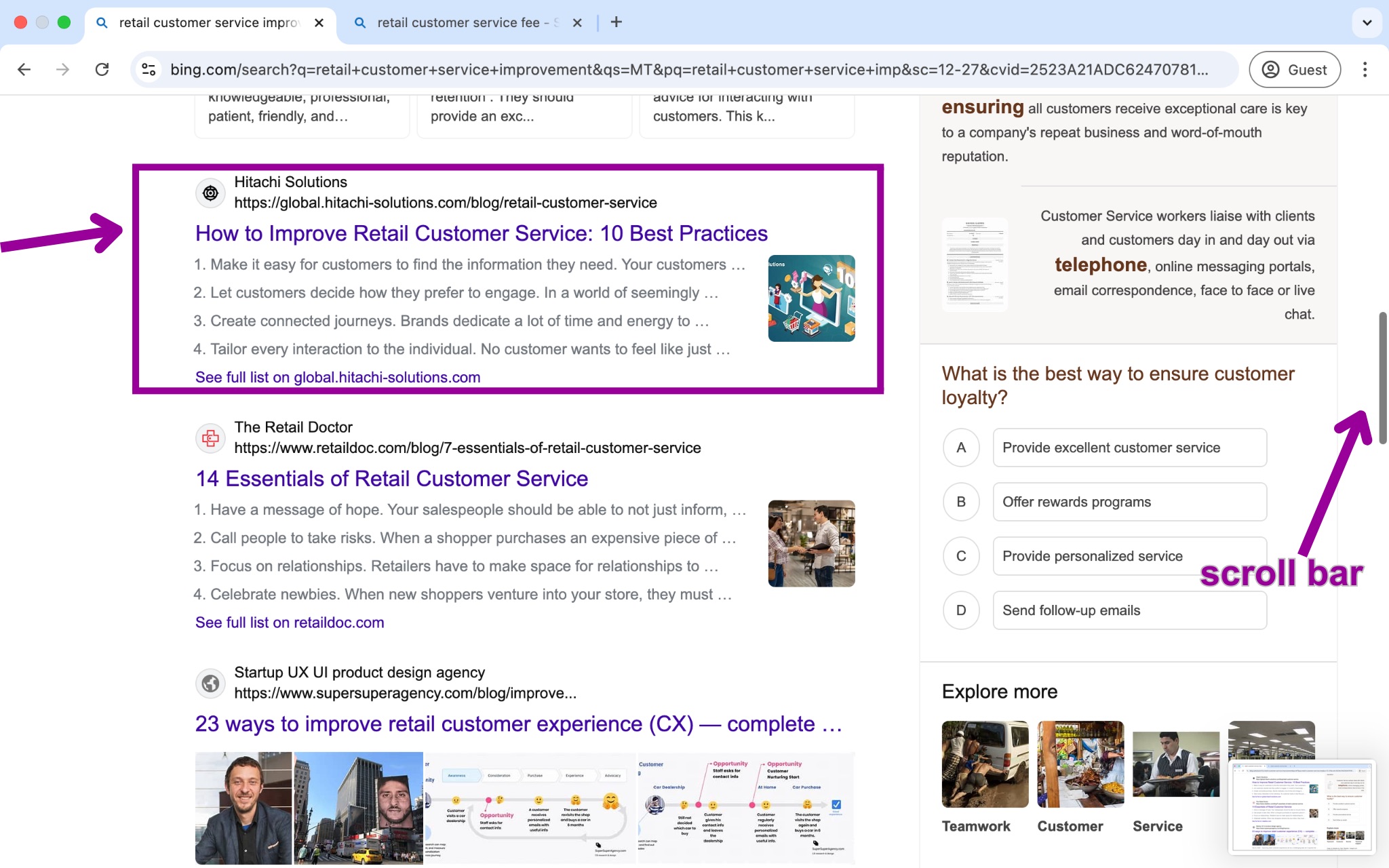1389x868 pixels.
Task: Click the 'Explore more' heading
Action: (x=1000, y=692)
